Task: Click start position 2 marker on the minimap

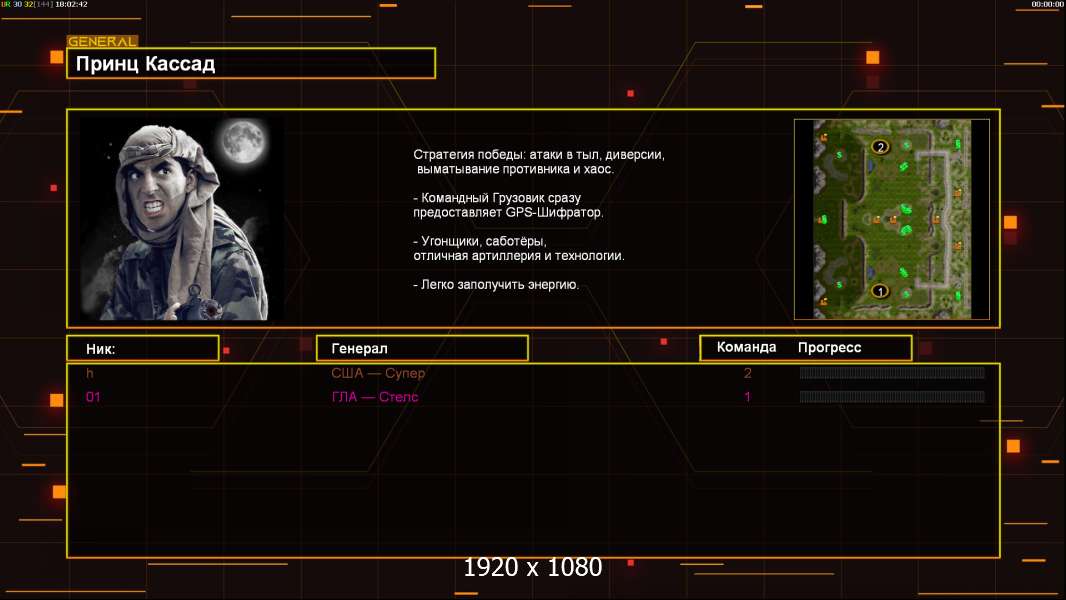Action: tap(880, 147)
